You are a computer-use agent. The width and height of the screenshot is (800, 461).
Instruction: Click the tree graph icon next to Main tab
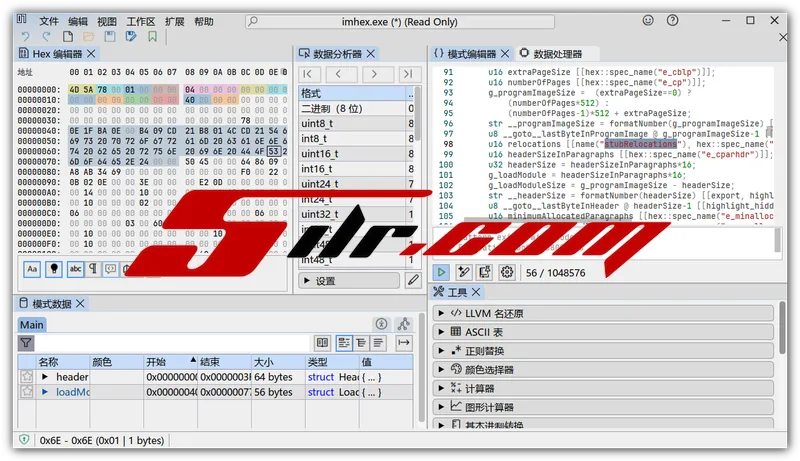click(404, 324)
